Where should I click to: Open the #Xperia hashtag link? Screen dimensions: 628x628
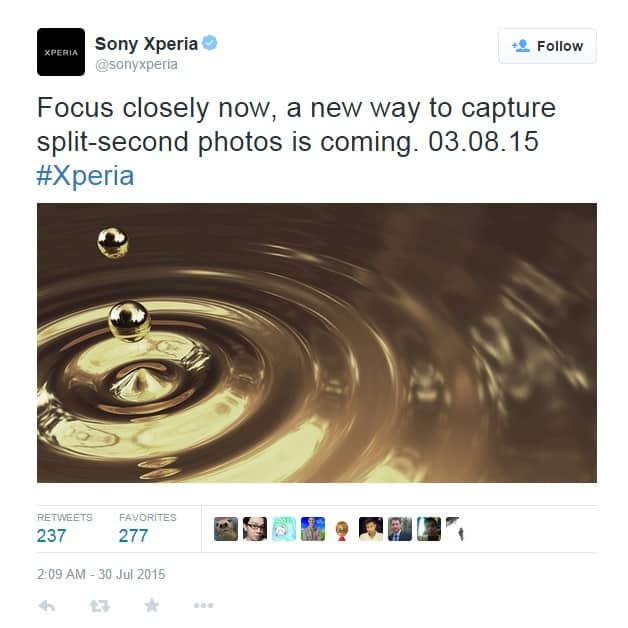(x=85, y=175)
